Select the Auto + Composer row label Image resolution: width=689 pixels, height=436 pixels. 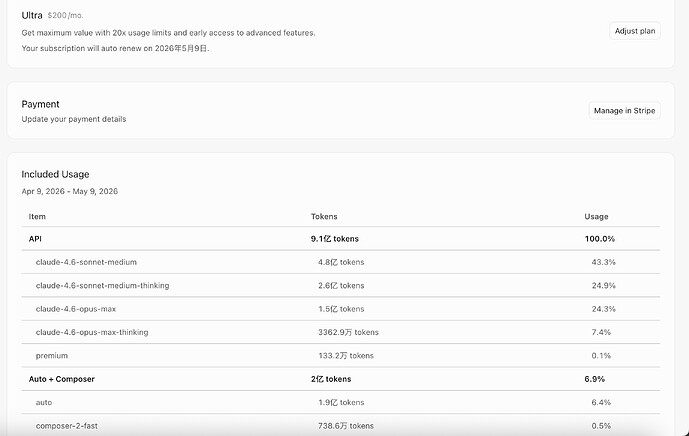coord(62,379)
